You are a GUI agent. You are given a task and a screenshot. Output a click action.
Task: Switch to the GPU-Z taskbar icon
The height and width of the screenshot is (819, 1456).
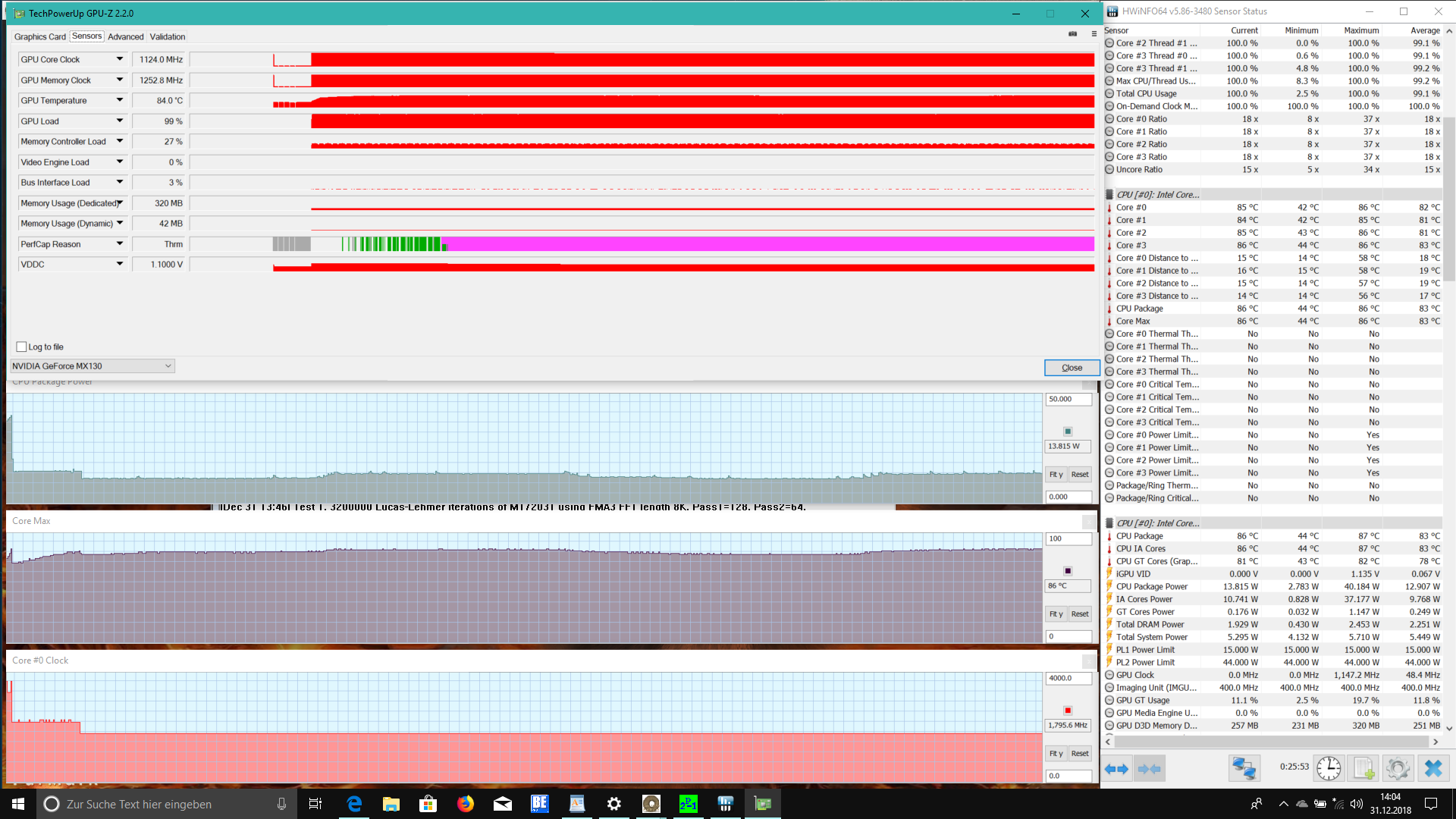tap(763, 804)
